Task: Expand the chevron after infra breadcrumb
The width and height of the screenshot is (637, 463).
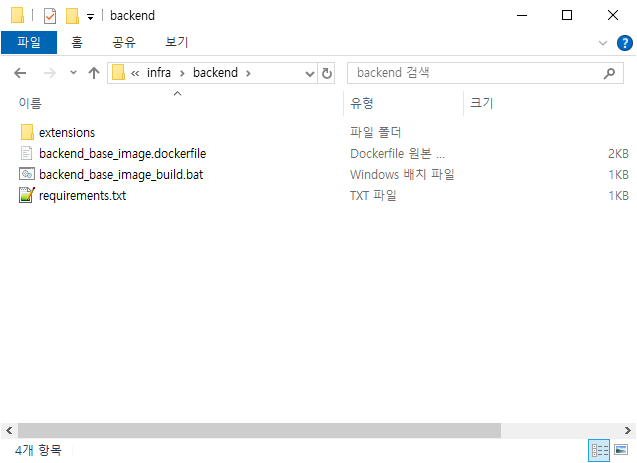Action: pyautogui.click(x=182, y=74)
